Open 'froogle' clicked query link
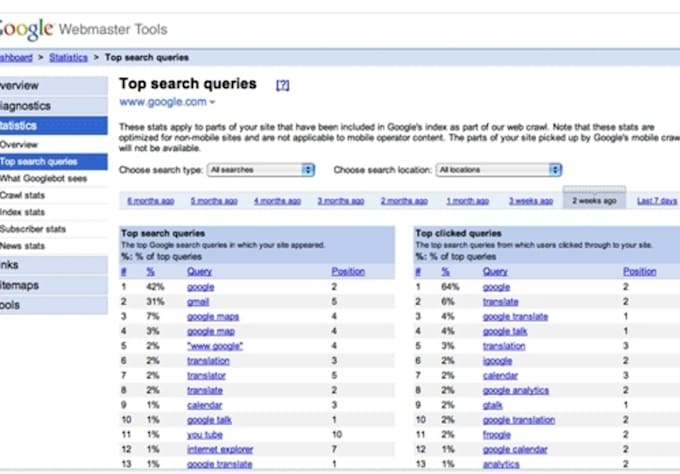The width and height of the screenshot is (680, 474). click(497, 435)
